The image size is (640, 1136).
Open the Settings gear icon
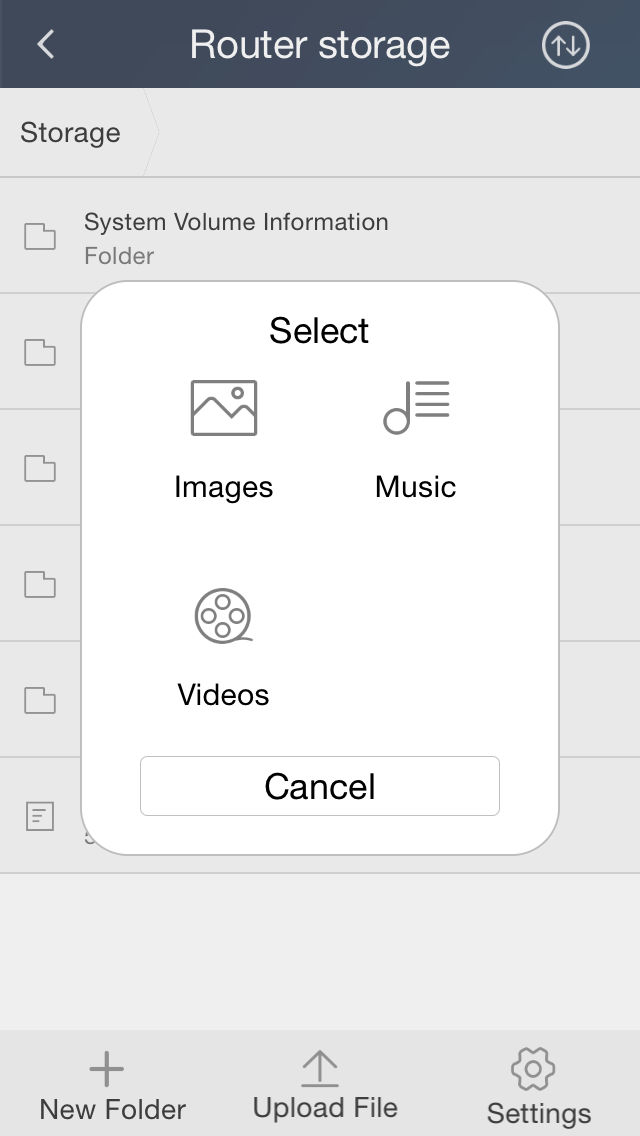533,1070
